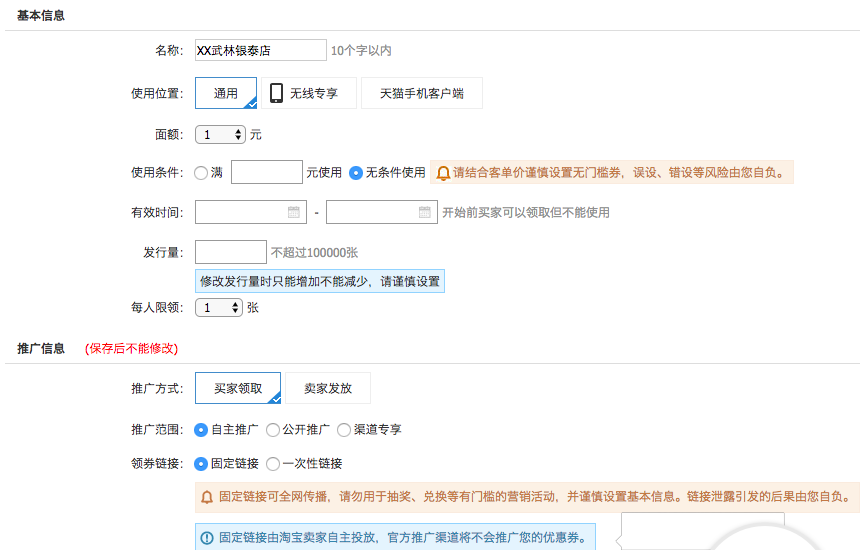Click the blue info icon near 固定链接
This screenshot has height=550, width=860.
click(x=207, y=537)
